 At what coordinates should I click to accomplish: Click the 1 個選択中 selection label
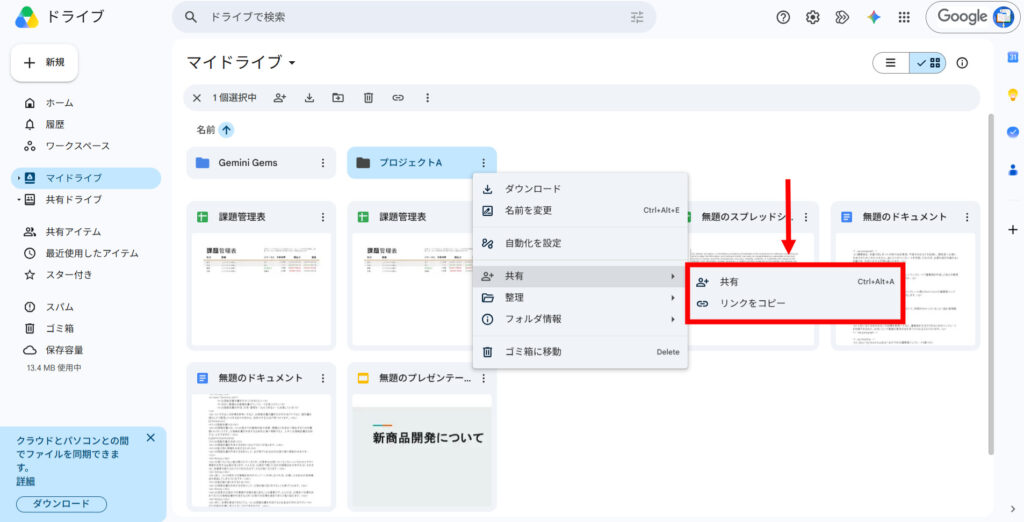pos(234,98)
